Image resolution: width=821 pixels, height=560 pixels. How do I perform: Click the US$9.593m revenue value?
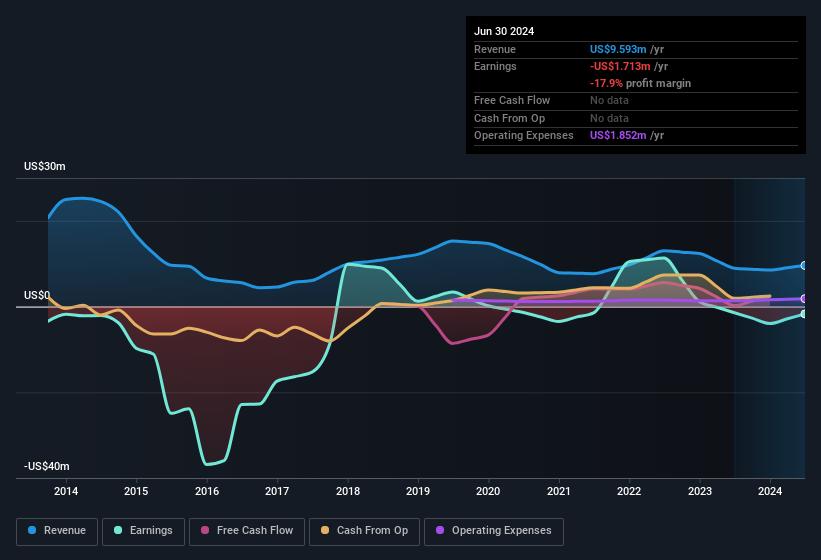[x=618, y=49]
